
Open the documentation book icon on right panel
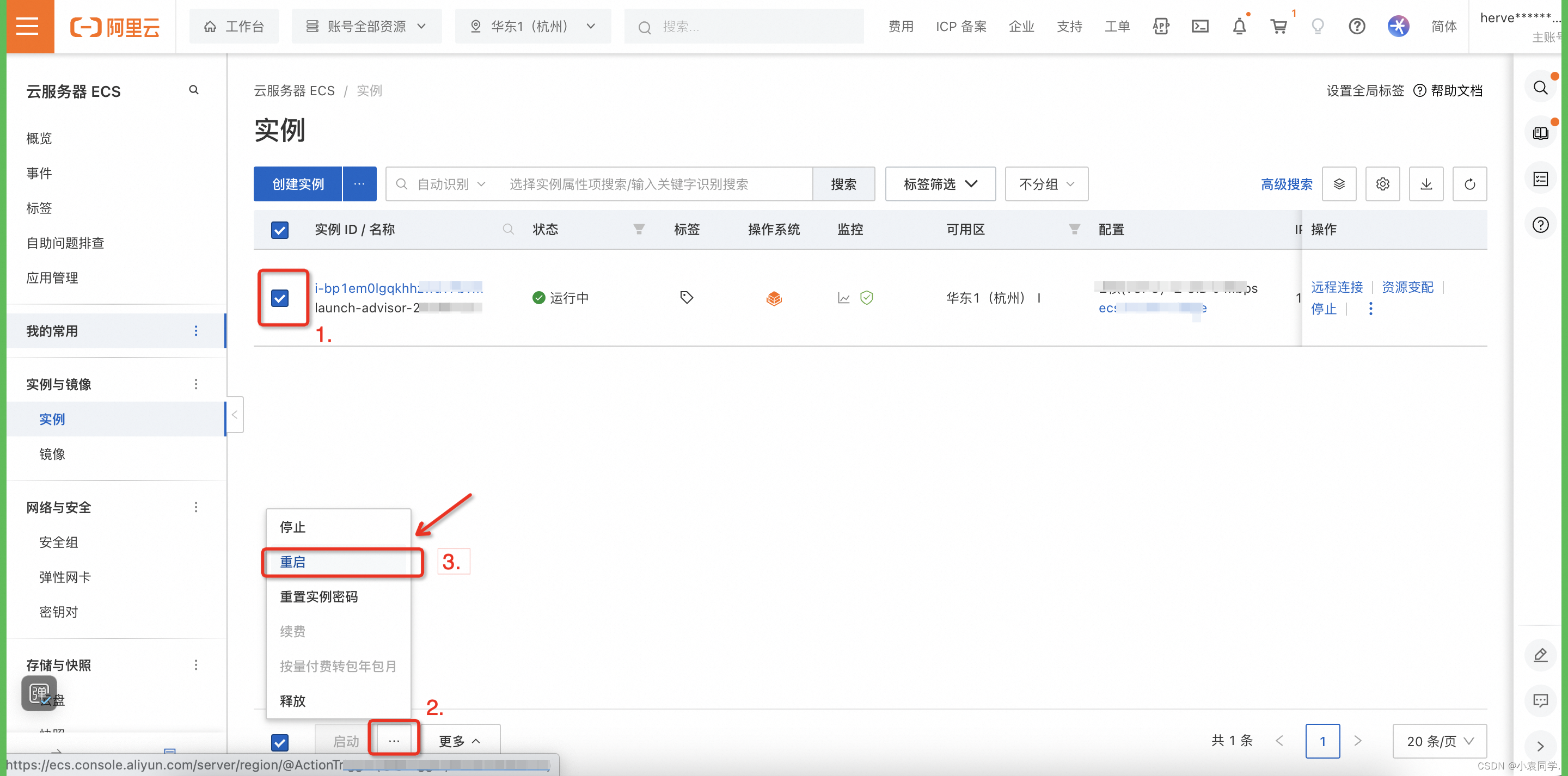[x=1541, y=133]
